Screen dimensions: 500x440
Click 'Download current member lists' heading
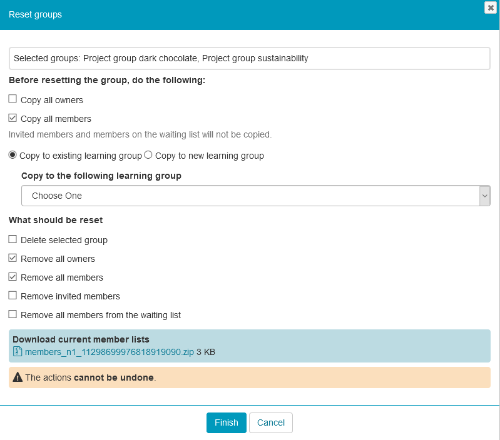(81, 339)
